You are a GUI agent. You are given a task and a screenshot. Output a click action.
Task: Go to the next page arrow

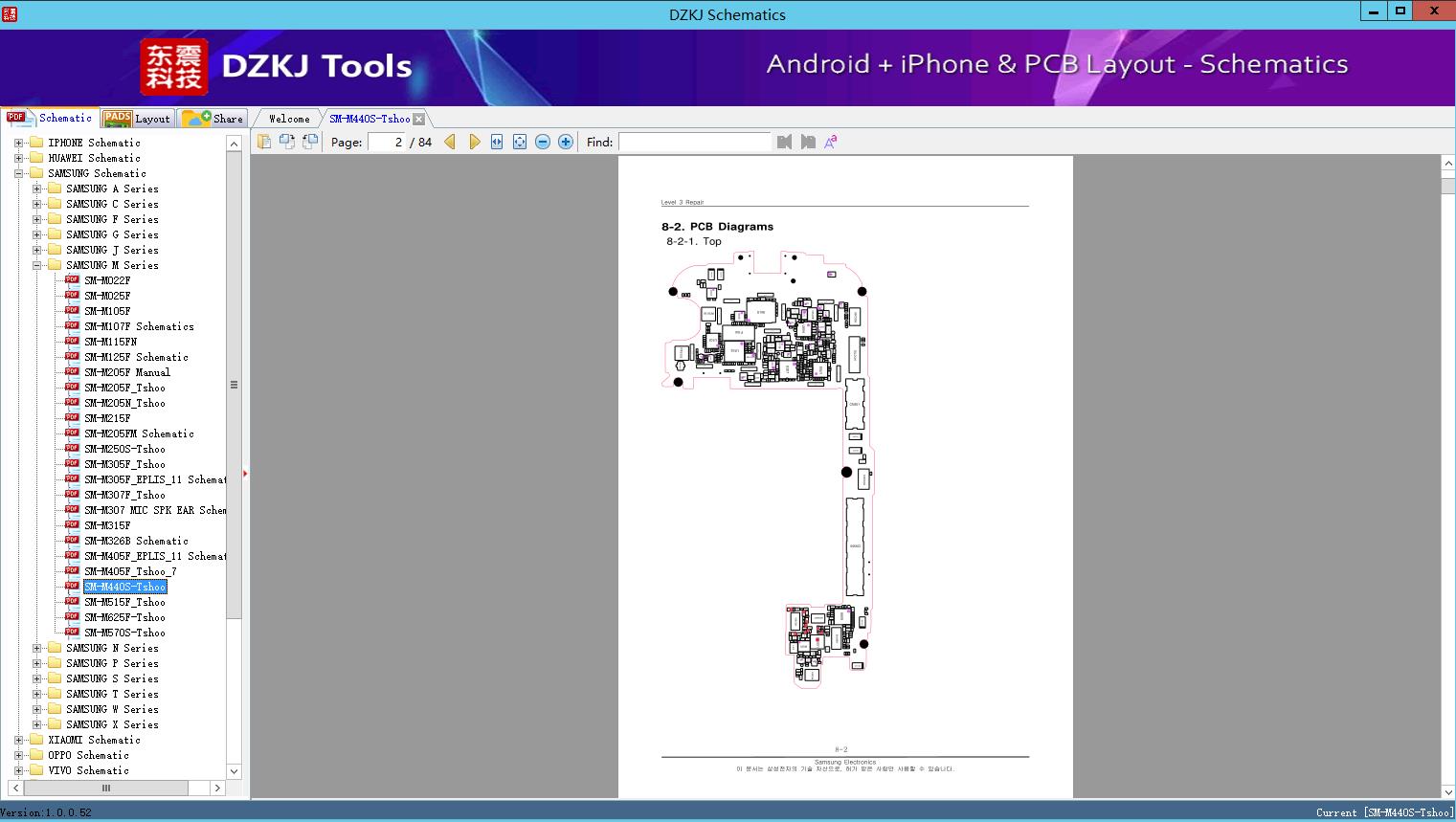click(475, 142)
